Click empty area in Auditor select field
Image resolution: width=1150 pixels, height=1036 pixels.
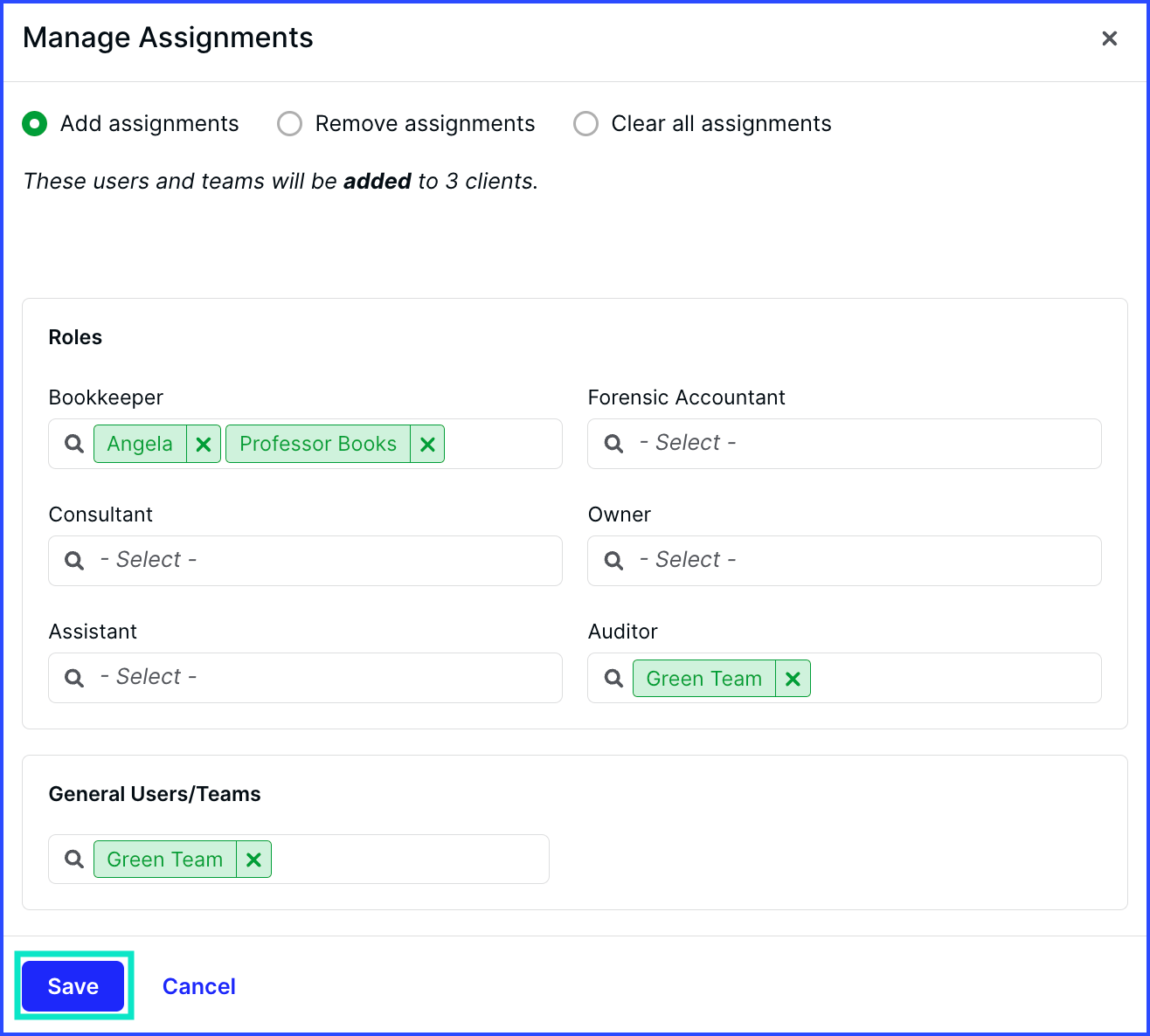[x=955, y=678]
